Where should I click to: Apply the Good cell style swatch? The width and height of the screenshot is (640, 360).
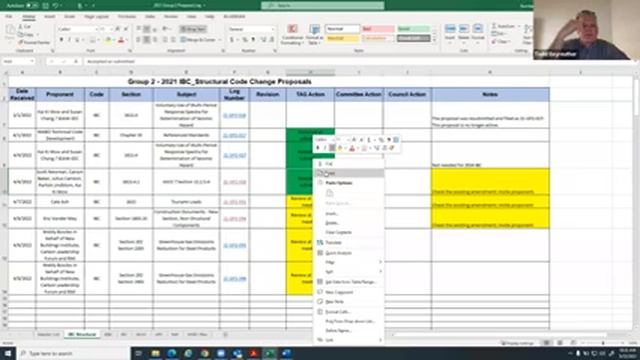(x=413, y=29)
